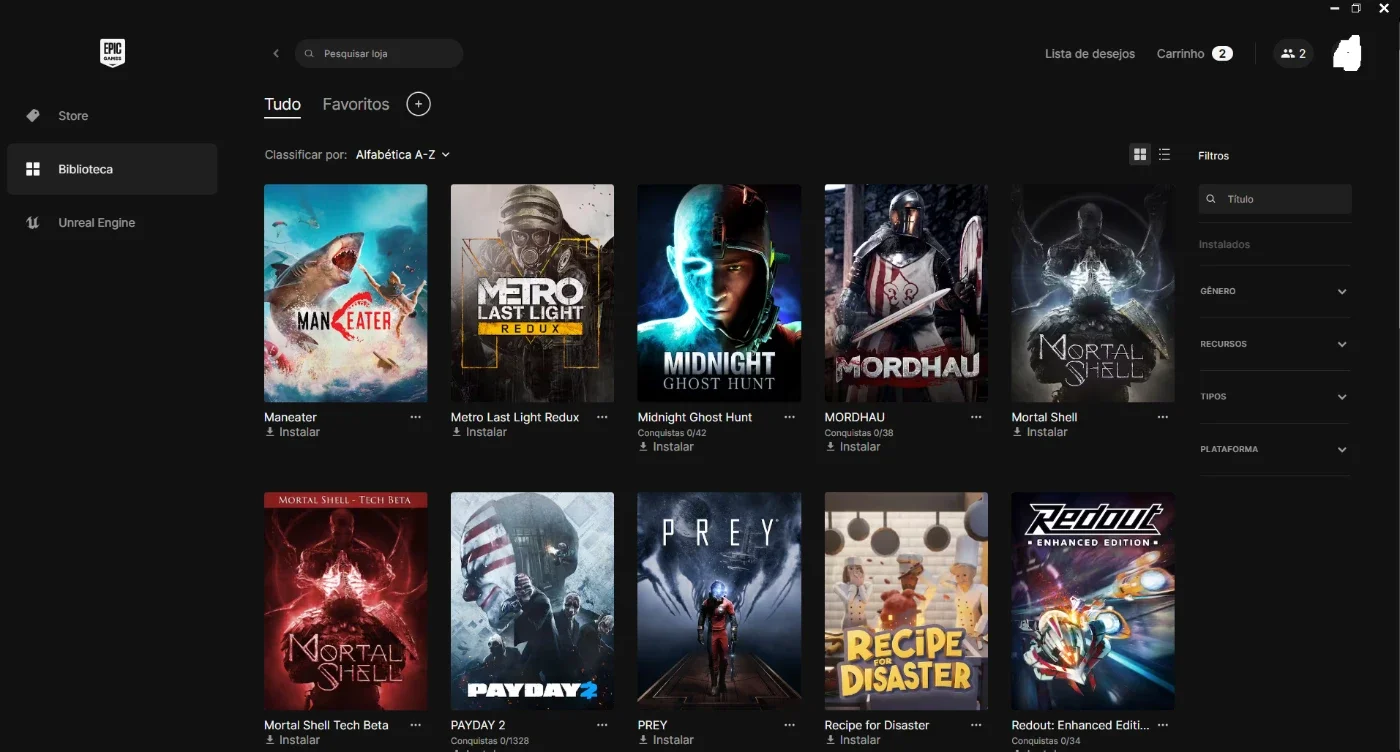Open the Recipe for Disaster cover

906,601
